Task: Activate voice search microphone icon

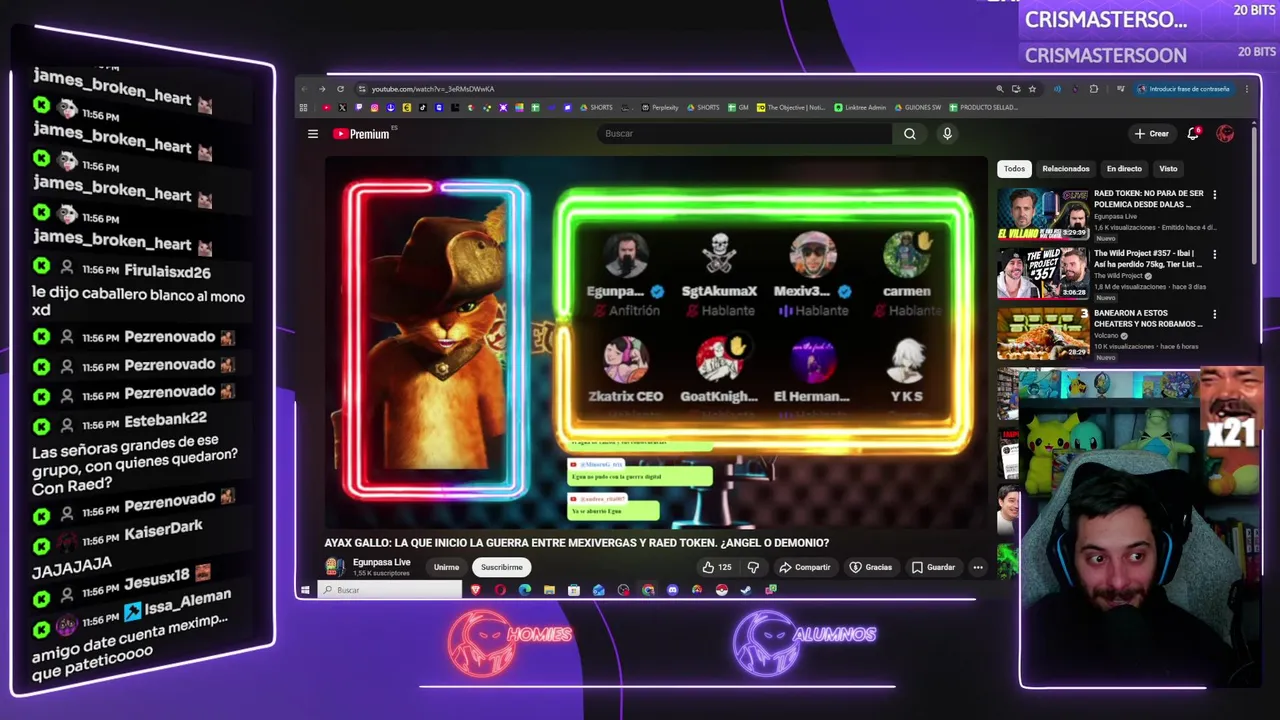Action: point(947,134)
